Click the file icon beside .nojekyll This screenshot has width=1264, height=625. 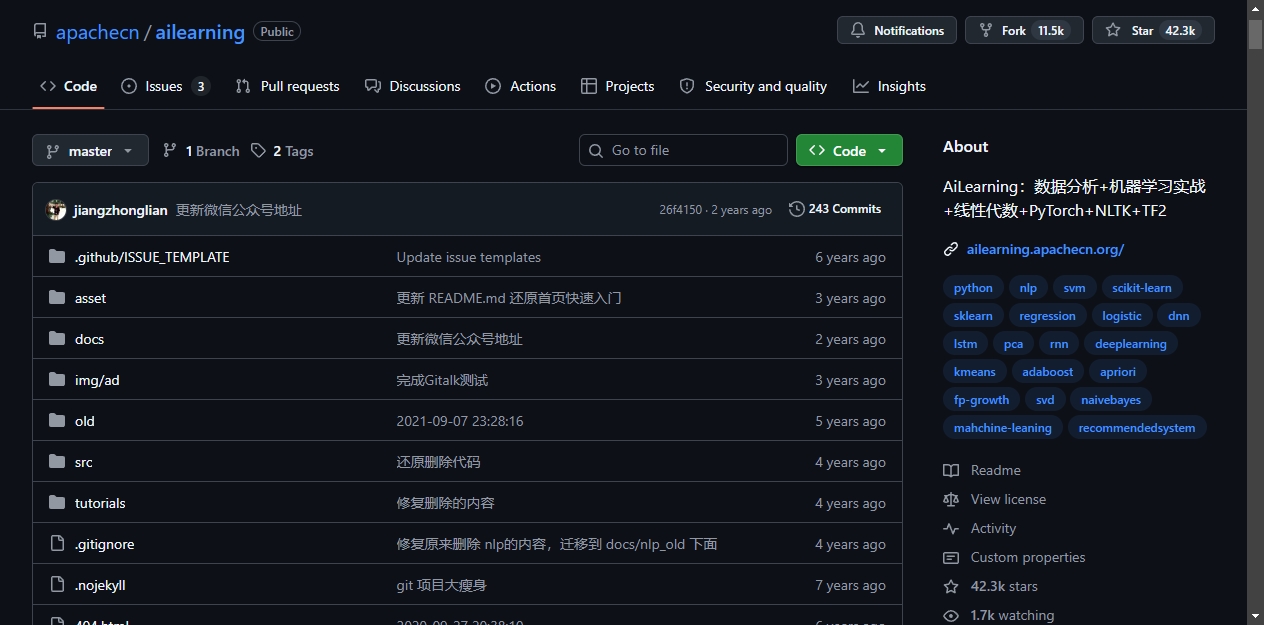pos(57,585)
